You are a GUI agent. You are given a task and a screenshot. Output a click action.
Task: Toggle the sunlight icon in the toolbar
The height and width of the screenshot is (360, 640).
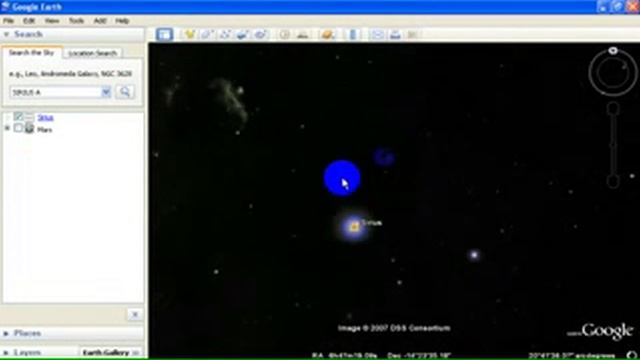[302, 35]
